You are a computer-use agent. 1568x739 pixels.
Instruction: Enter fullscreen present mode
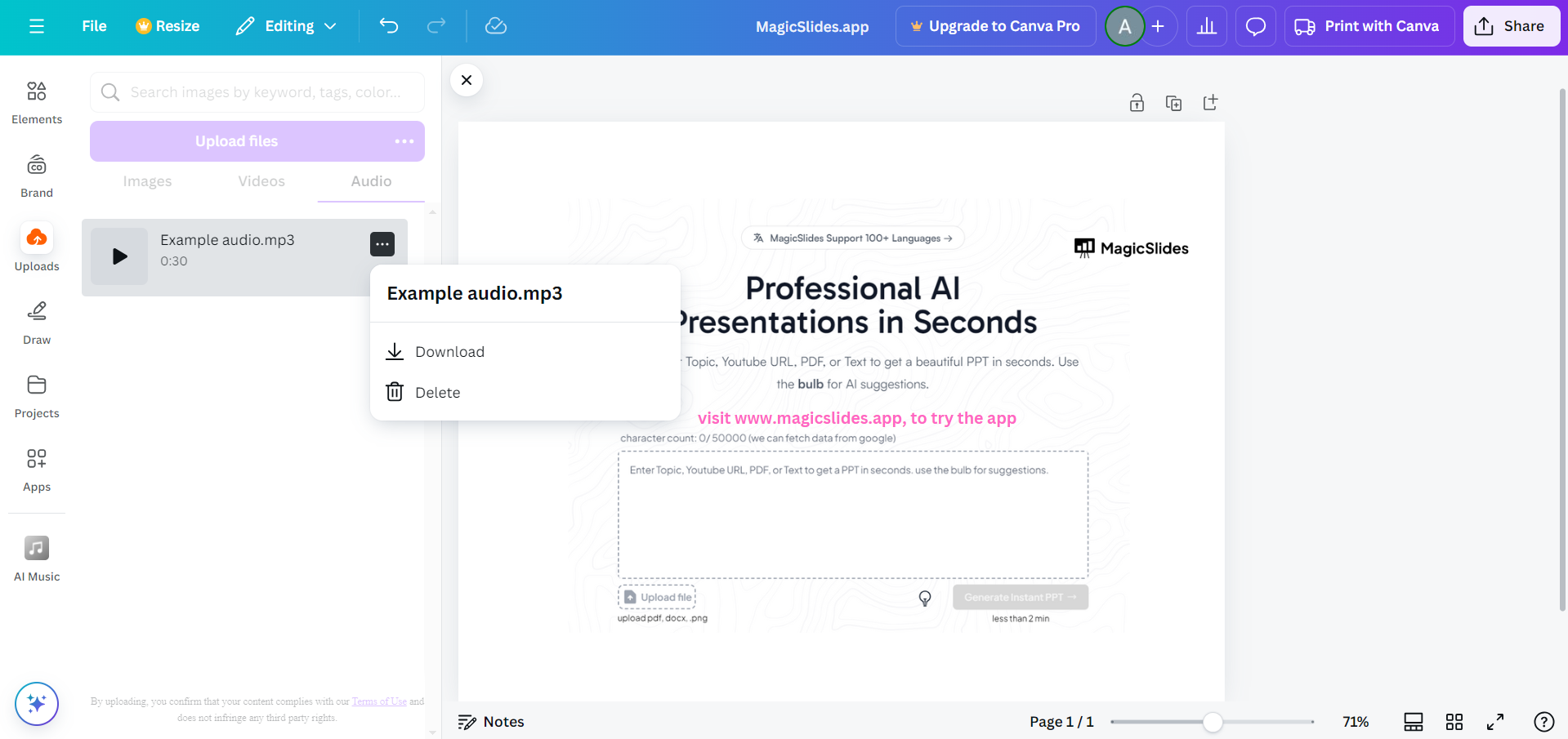click(x=1495, y=722)
